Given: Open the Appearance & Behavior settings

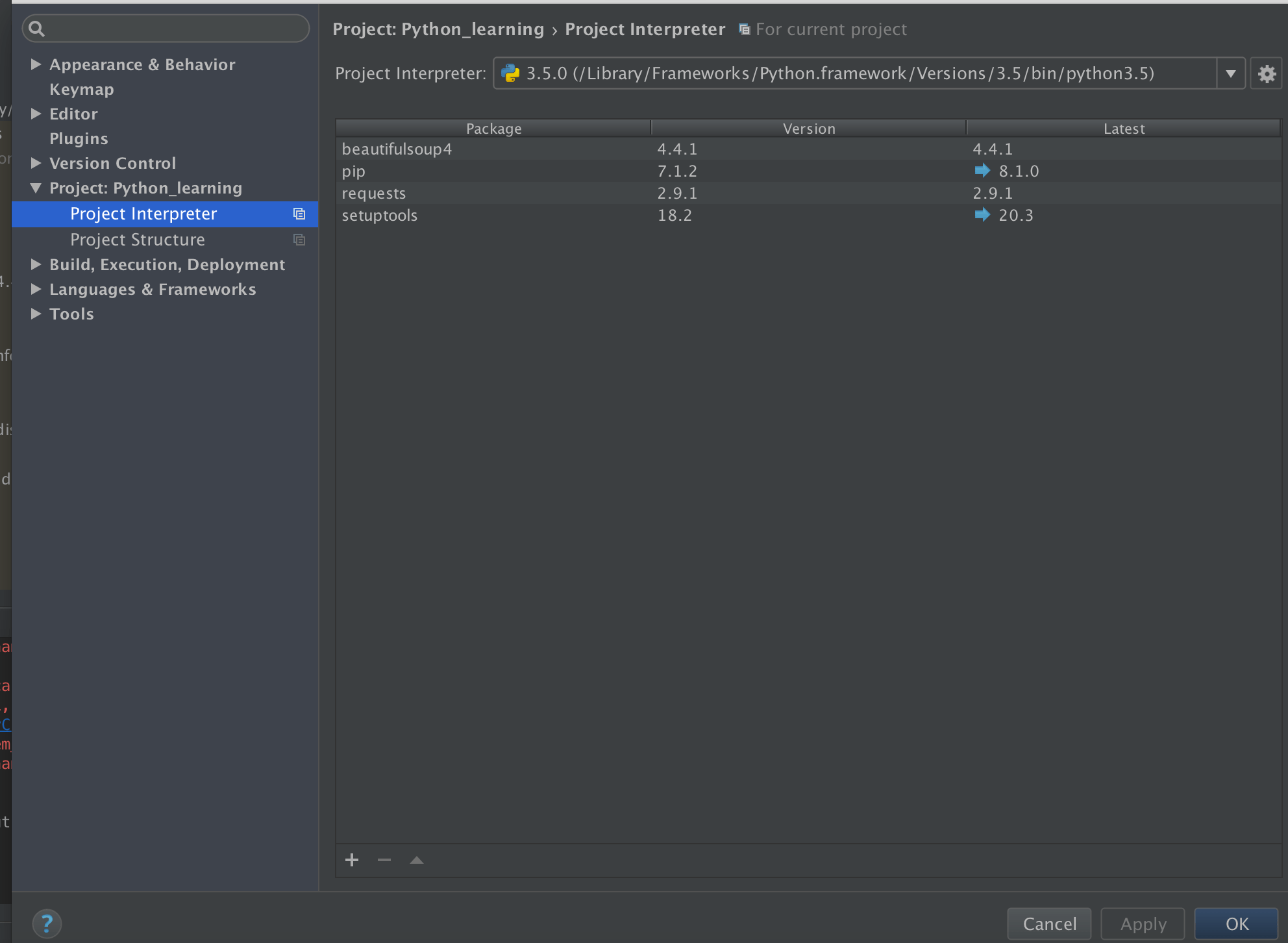Looking at the screenshot, I should [x=142, y=64].
